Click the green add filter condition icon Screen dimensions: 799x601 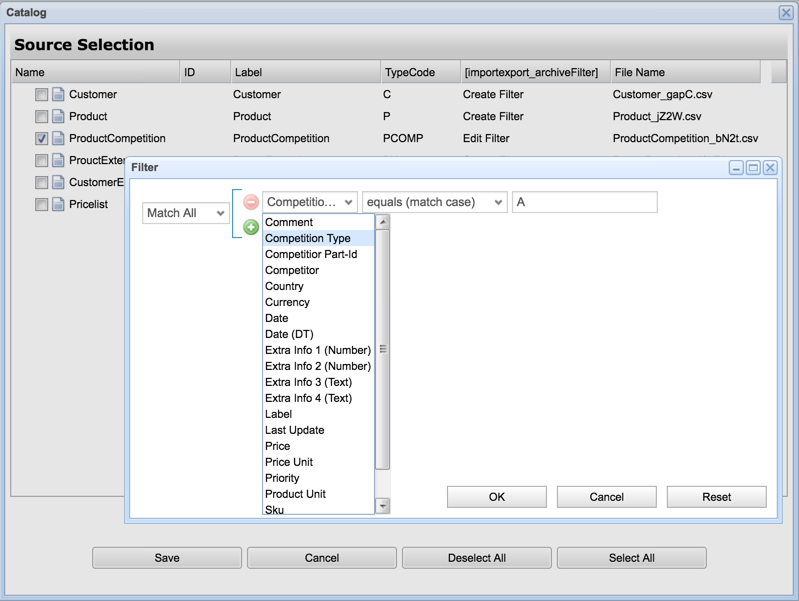(x=251, y=227)
